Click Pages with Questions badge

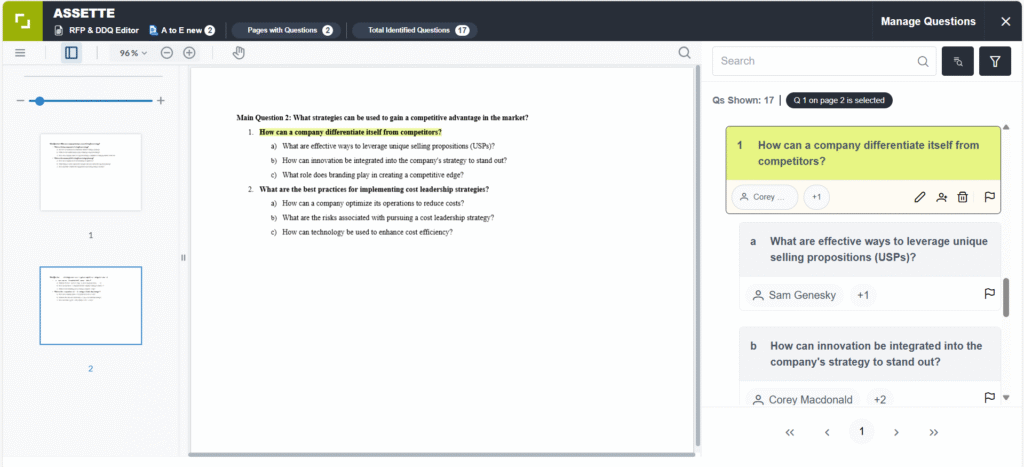[286, 30]
